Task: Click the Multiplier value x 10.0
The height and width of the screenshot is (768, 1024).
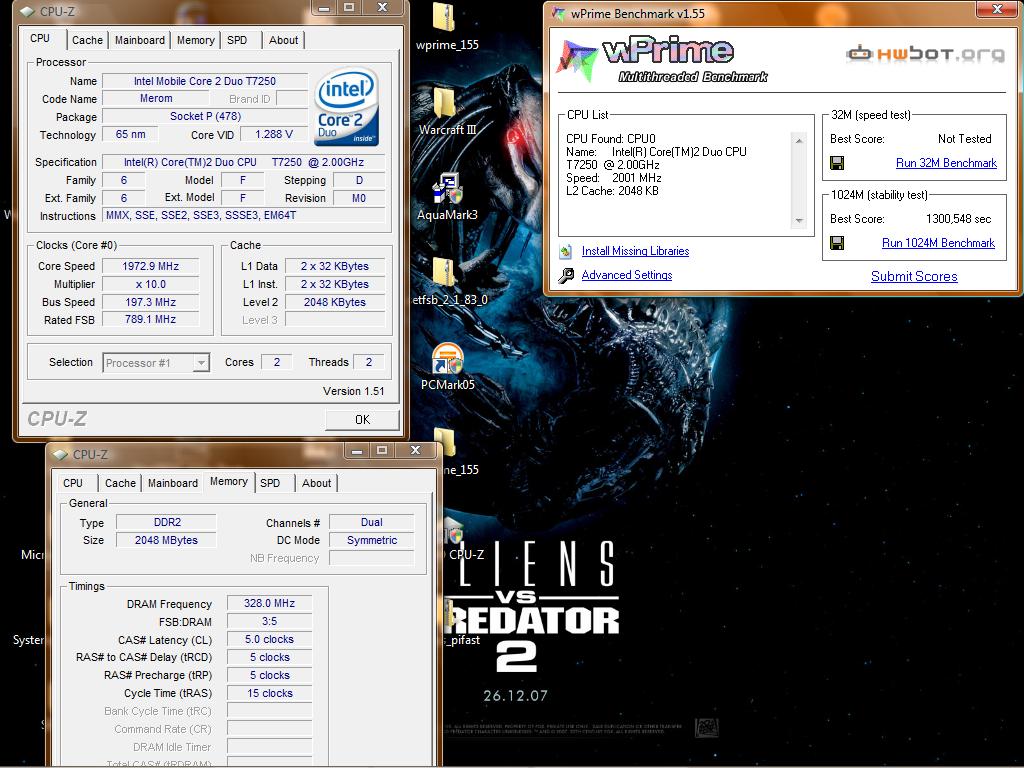Action: point(150,284)
